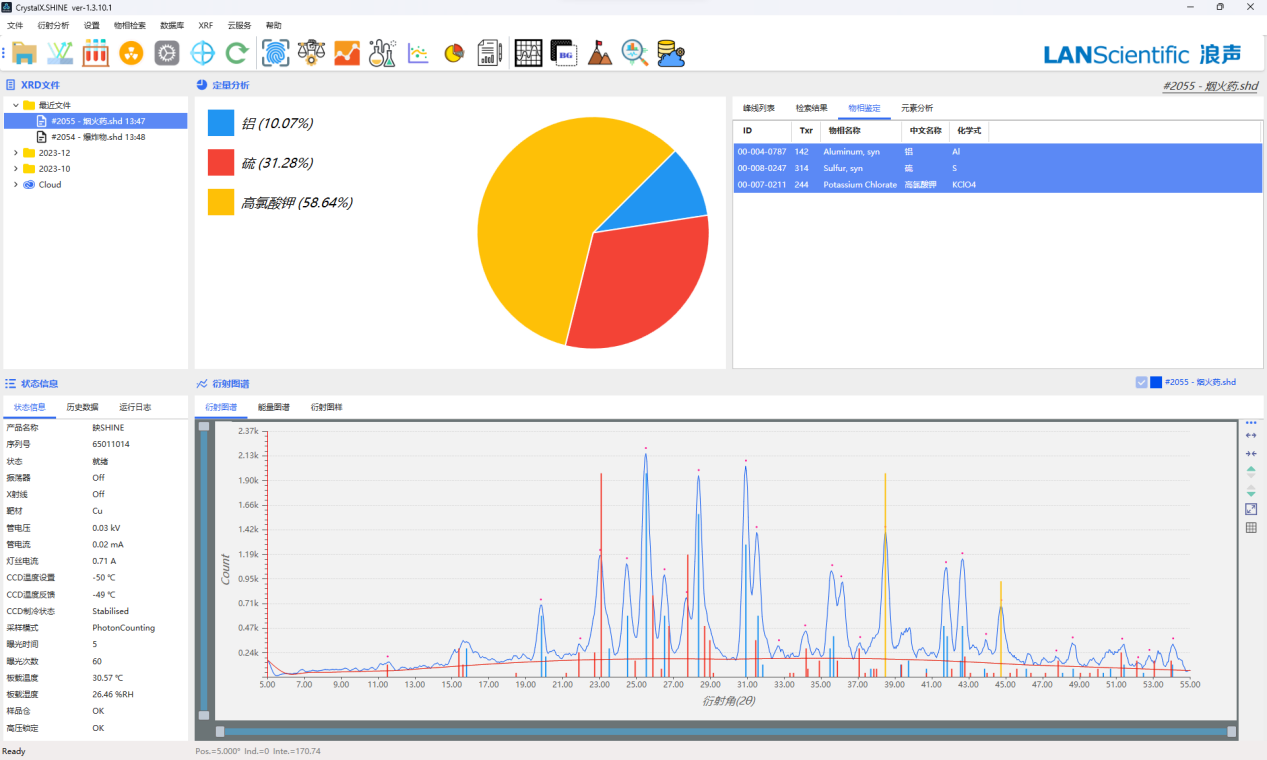Toggle the chart grid icon
The width and height of the screenshot is (1267, 760).
pos(1251,528)
